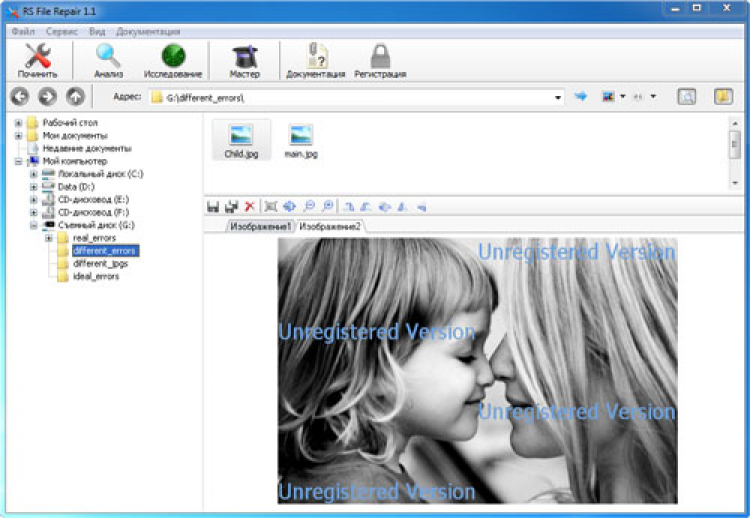Expand the CD-дисковод (F:) node
Image resolution: width=750 pixels, height=518 pixels.
(x=33, y=212)
